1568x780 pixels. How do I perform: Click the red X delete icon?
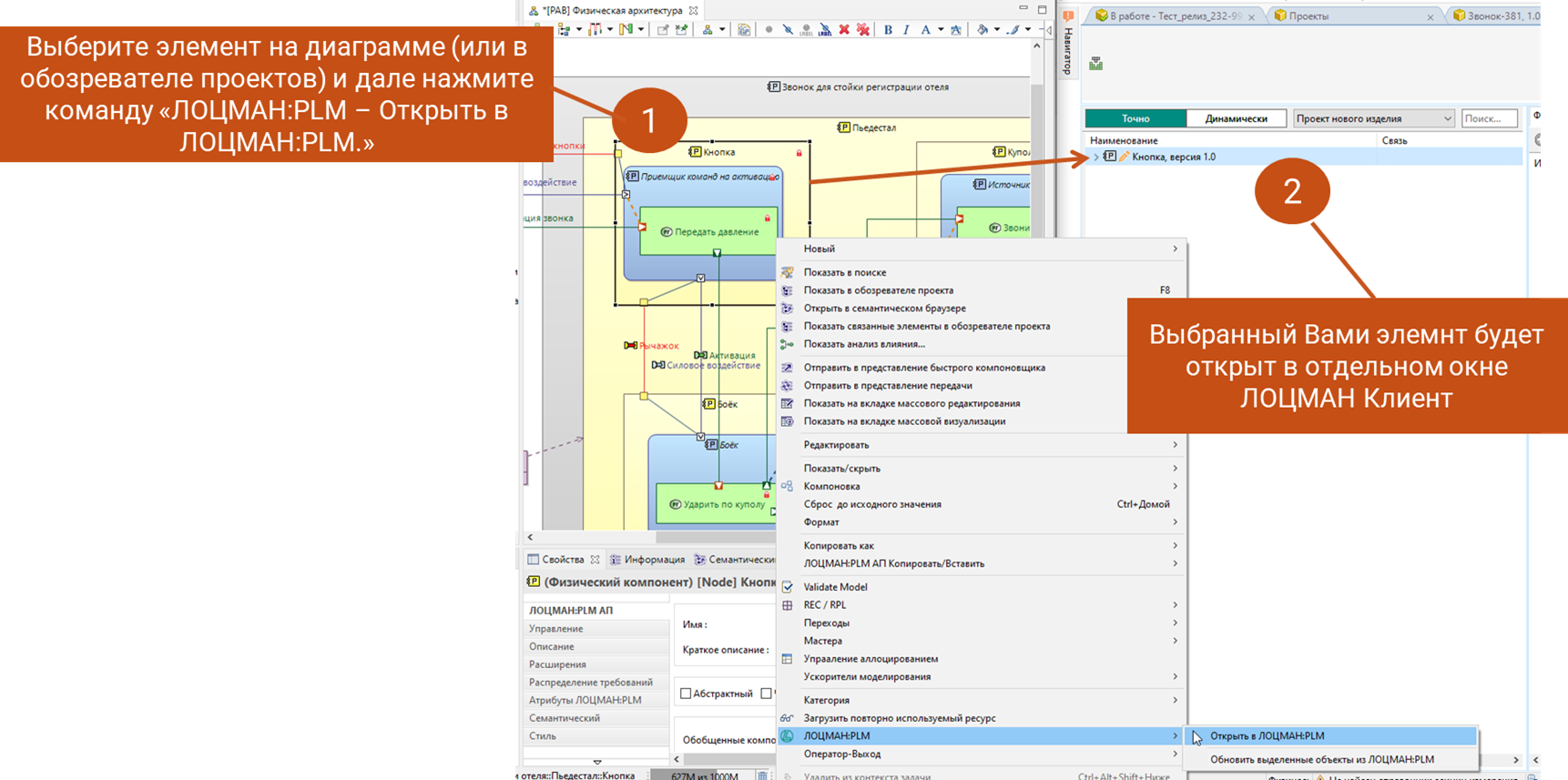coord(844,30)
